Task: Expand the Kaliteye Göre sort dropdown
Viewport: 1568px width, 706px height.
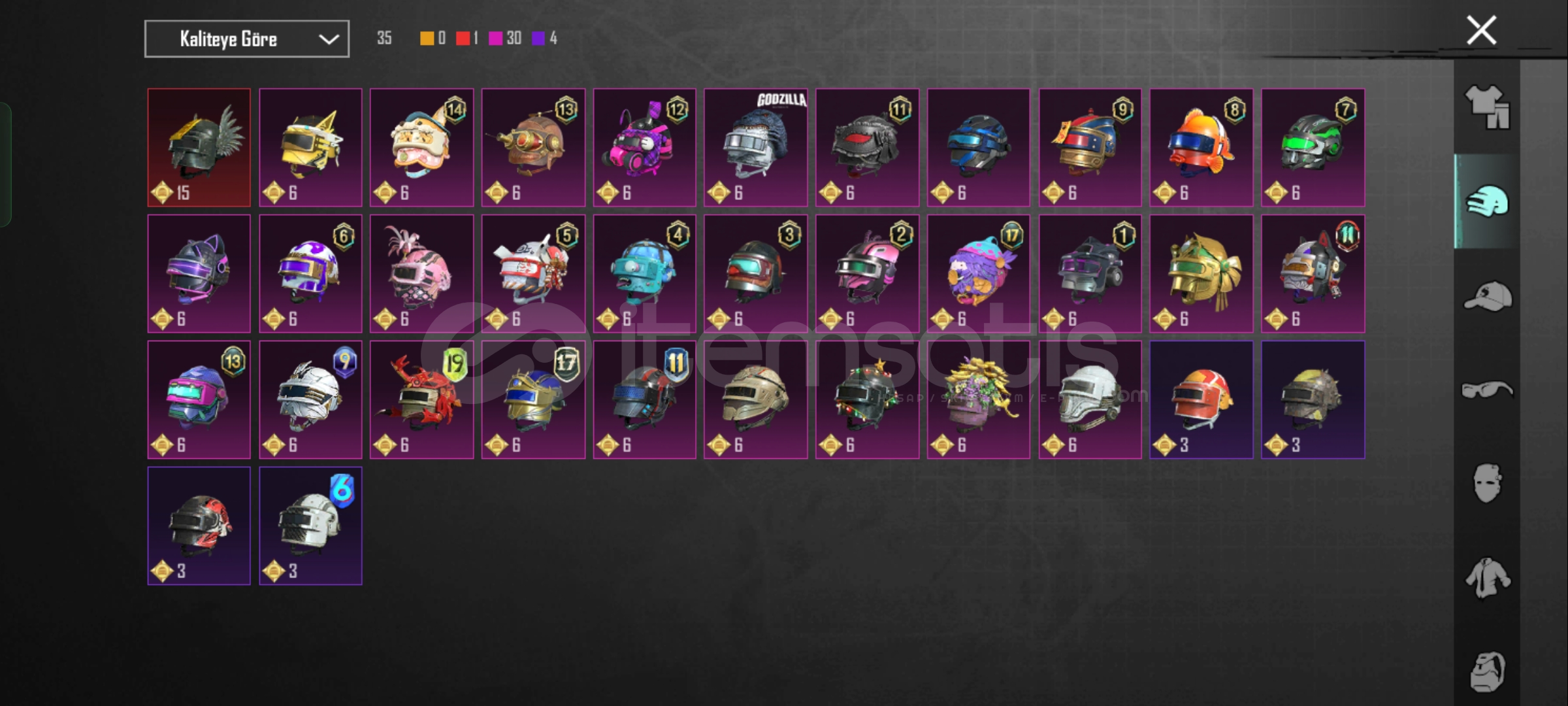Action: (x=247, y=39)
